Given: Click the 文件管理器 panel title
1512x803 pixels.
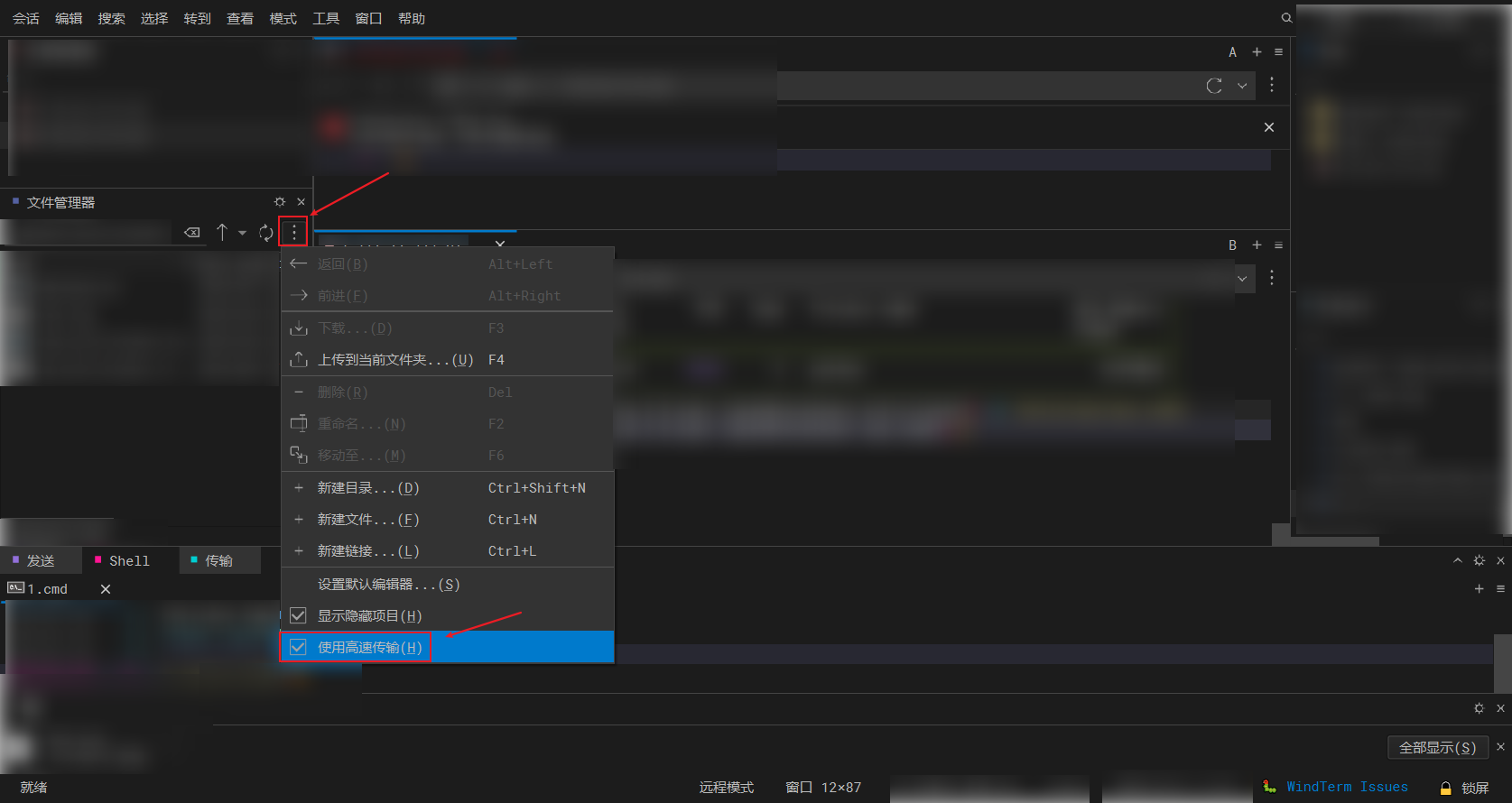Looking at the screenshot, I should [x=60, y=202].
